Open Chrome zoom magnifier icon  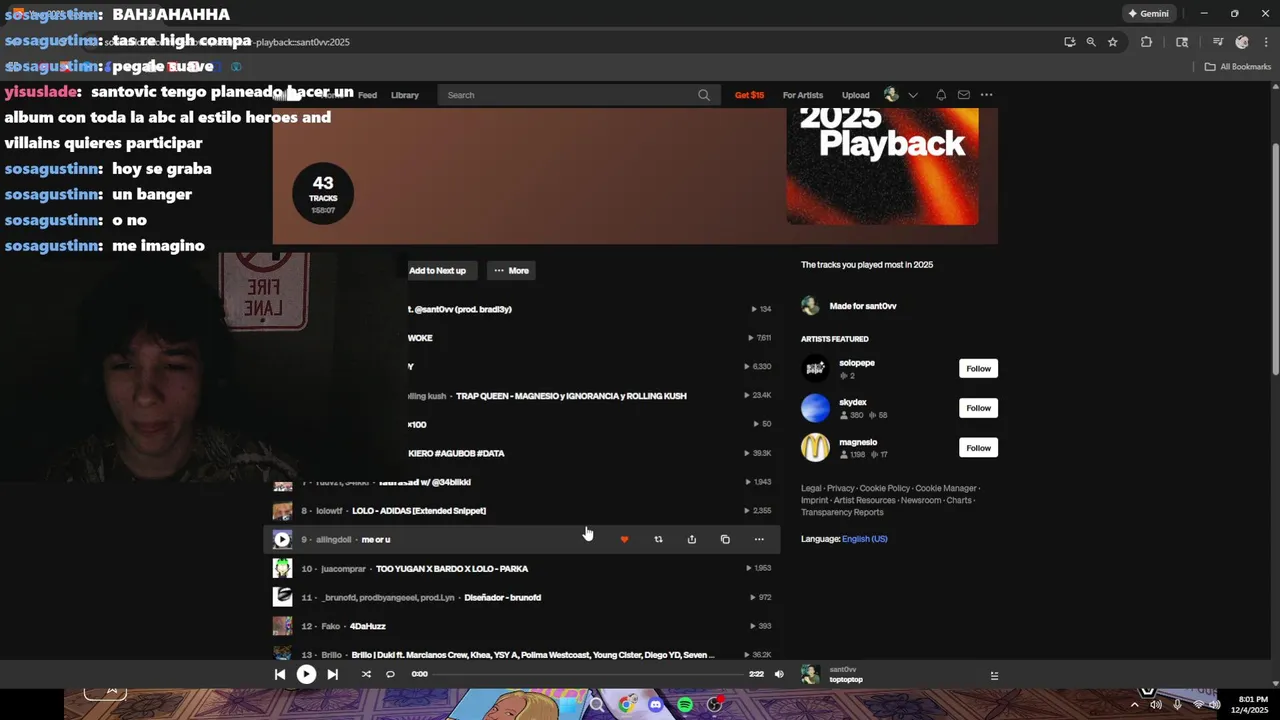(1091, 42)
